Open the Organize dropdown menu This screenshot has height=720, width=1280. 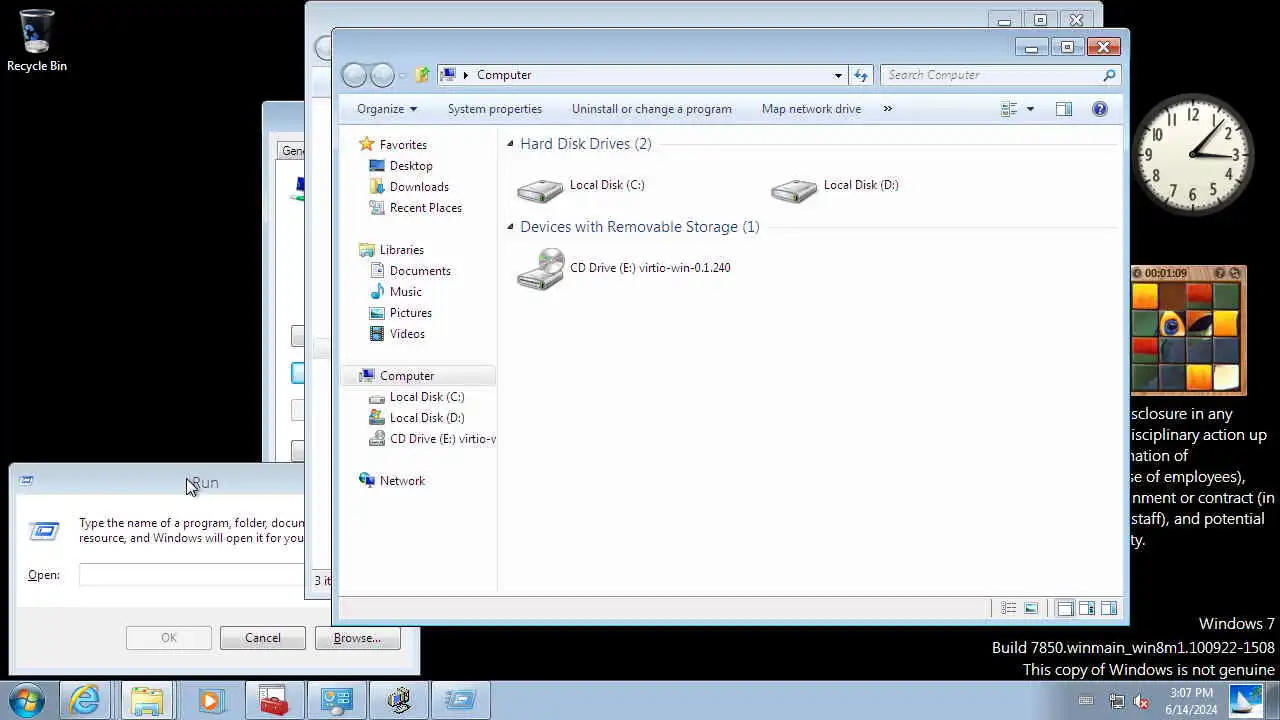[x=386, y=109]
